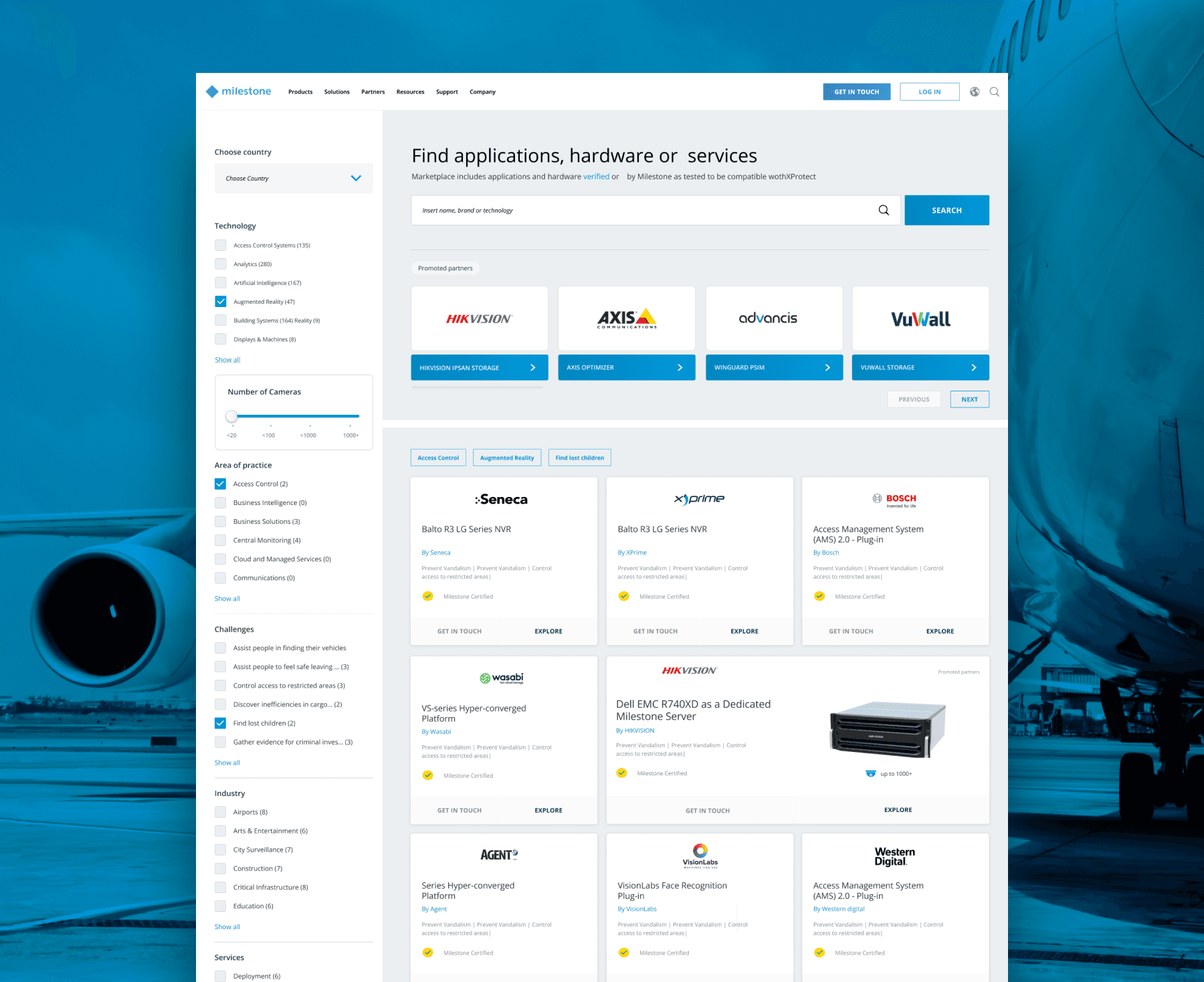Open the Axis Communications partner logo
This screenshot has height=982, width=1204.
[627, 318]
